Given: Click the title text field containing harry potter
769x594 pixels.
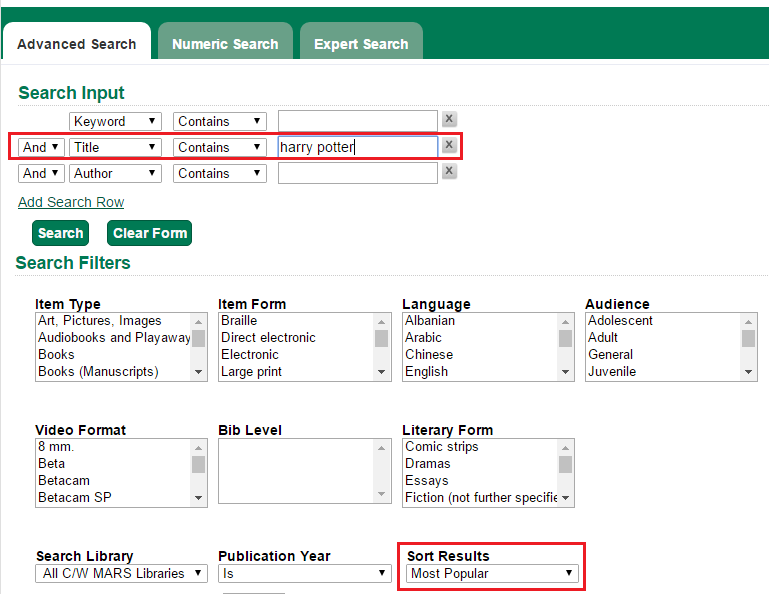Looking at the screenshot, I should coord(357,147).
